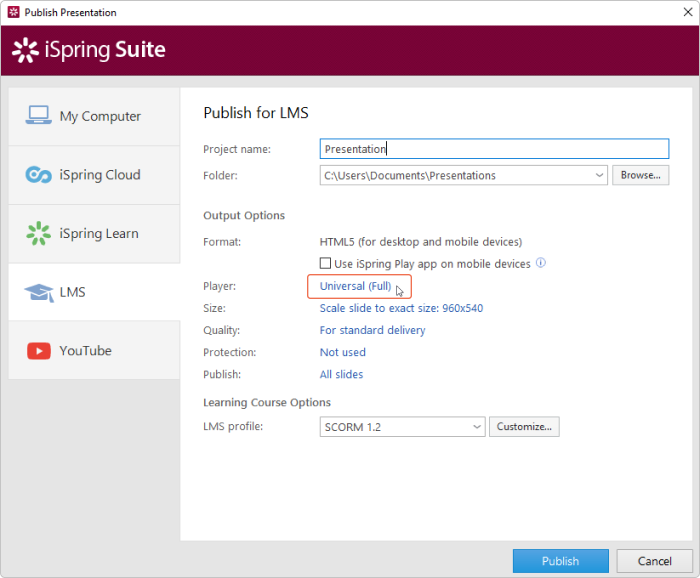
Task: Click the Customize... button
Action: tap(524, 427)
